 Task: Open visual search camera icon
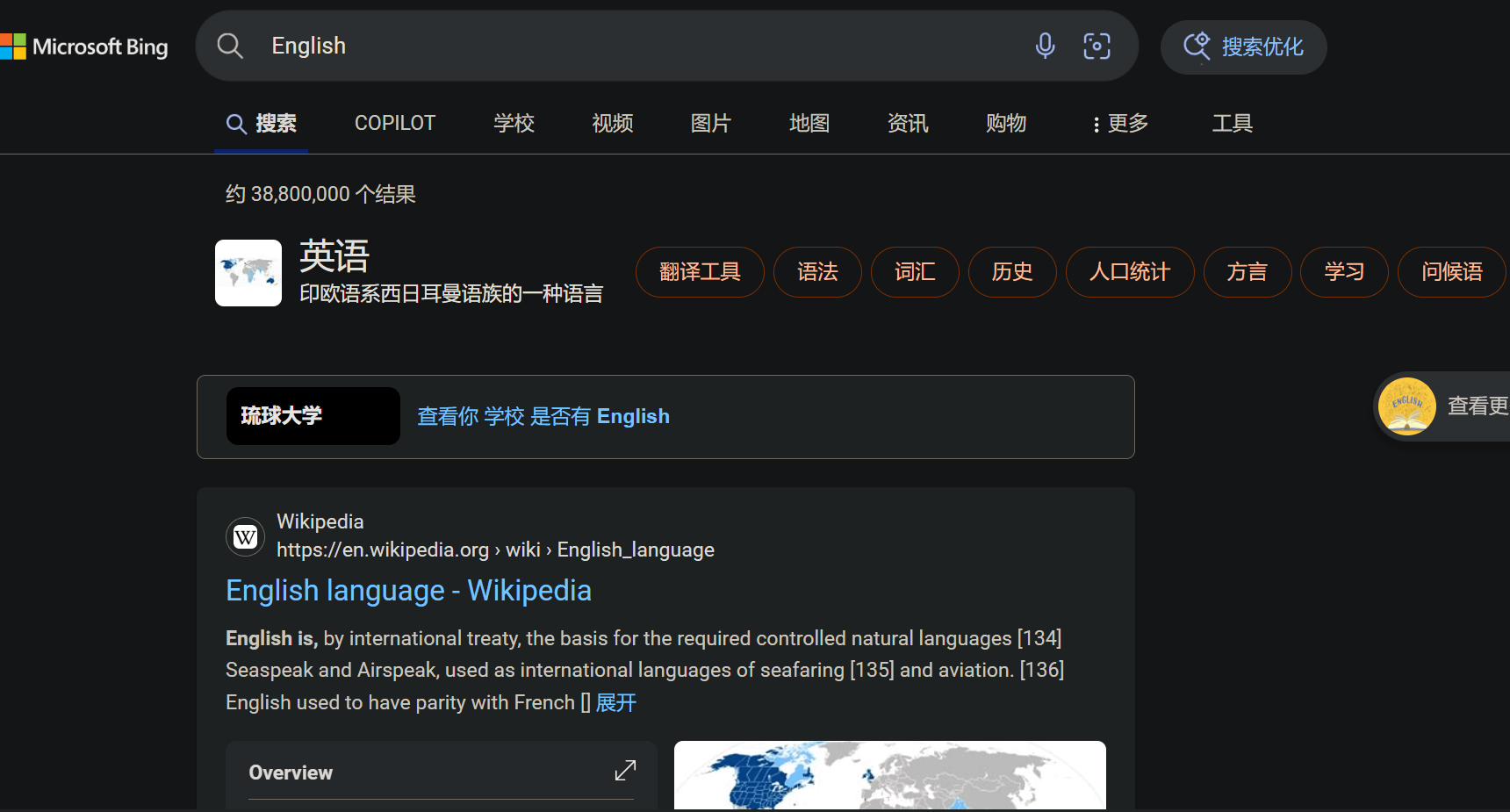1097,46
